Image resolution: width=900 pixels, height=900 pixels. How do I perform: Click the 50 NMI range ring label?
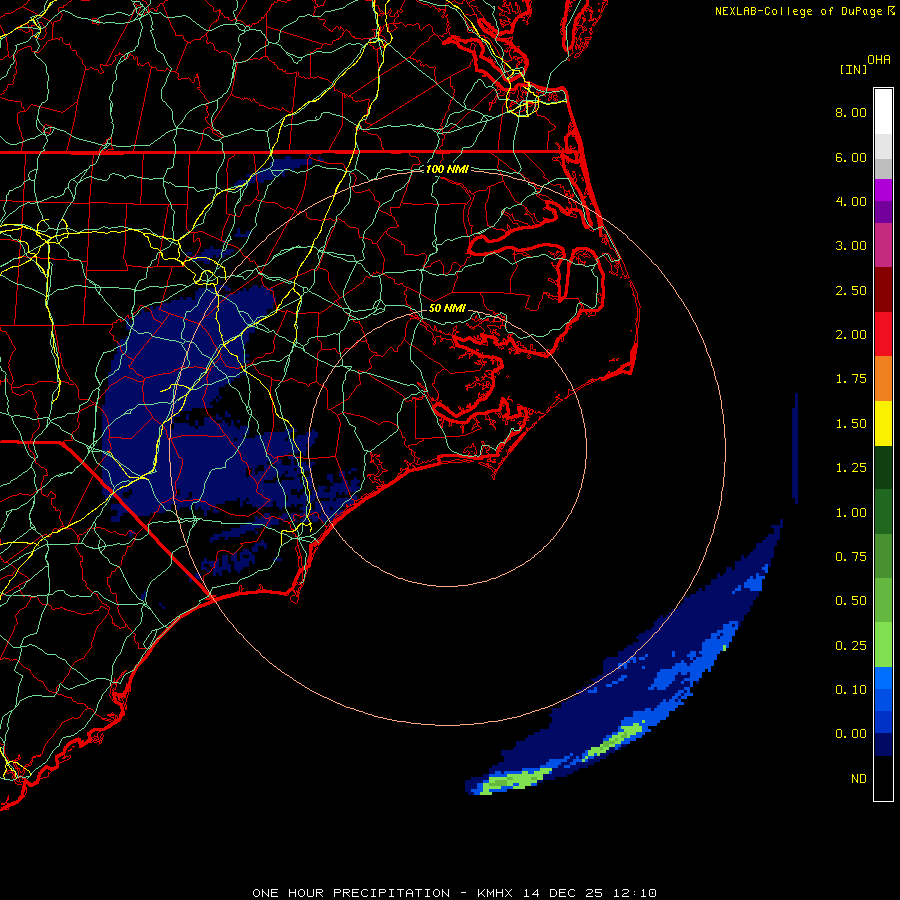click(447, 308)
